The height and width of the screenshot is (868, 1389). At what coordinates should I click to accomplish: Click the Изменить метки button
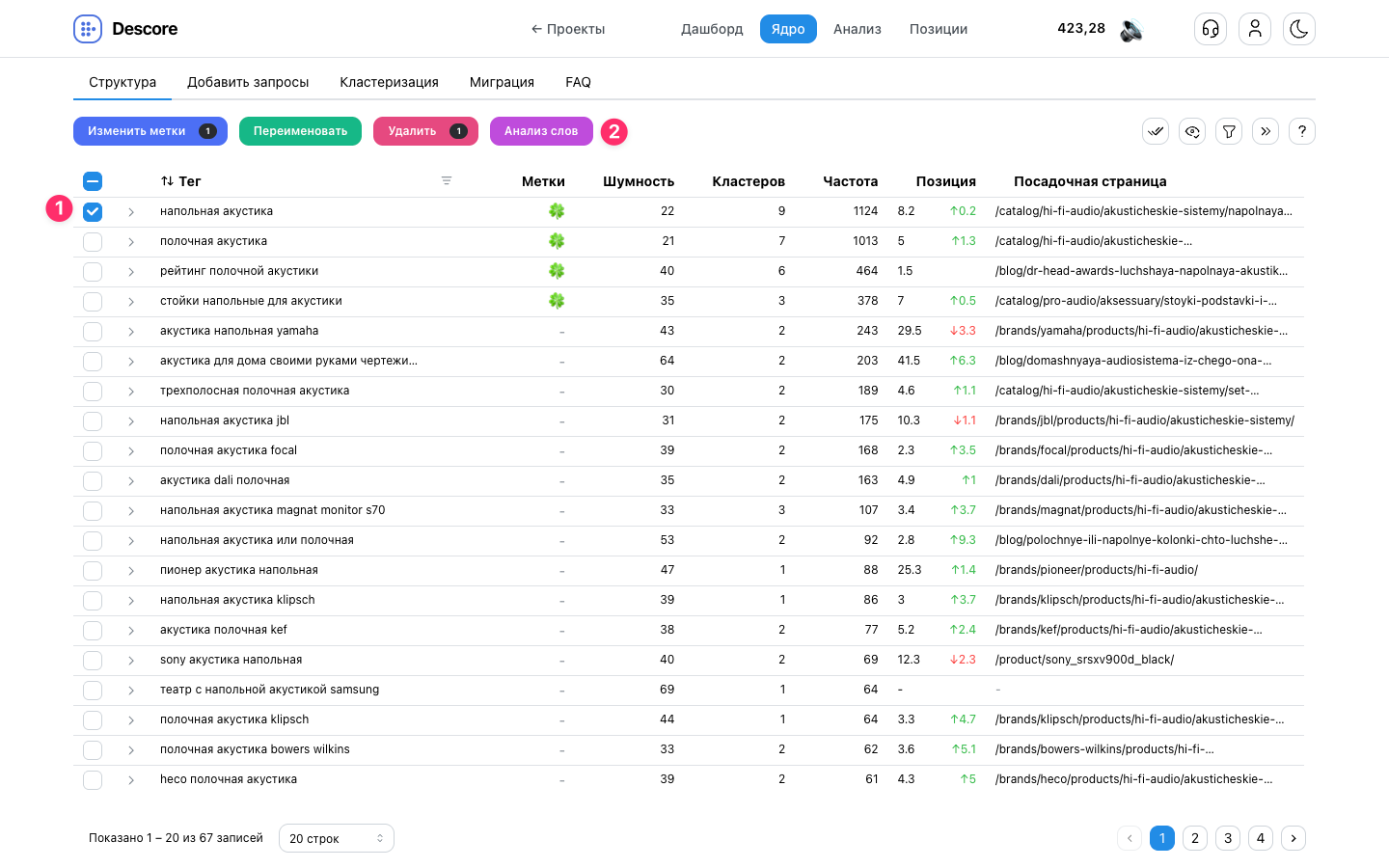pos(150,131)
